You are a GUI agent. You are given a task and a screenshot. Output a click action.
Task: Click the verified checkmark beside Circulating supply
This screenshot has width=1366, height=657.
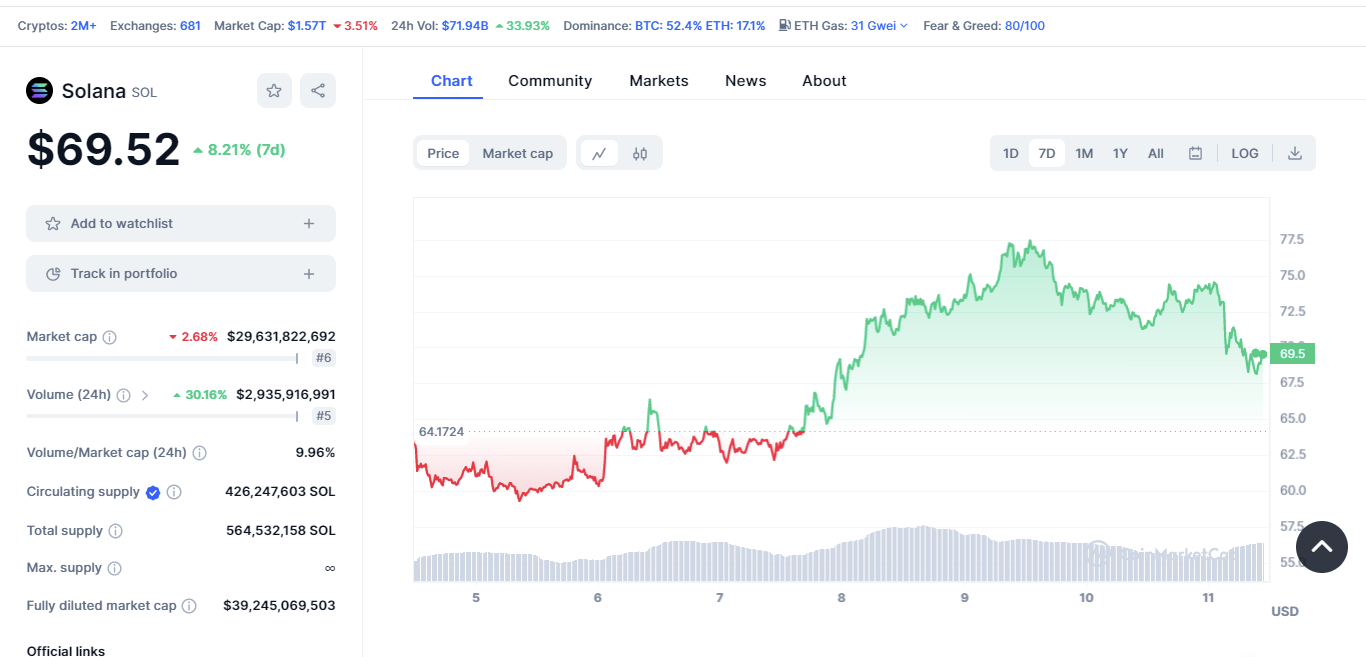[153, 492]
